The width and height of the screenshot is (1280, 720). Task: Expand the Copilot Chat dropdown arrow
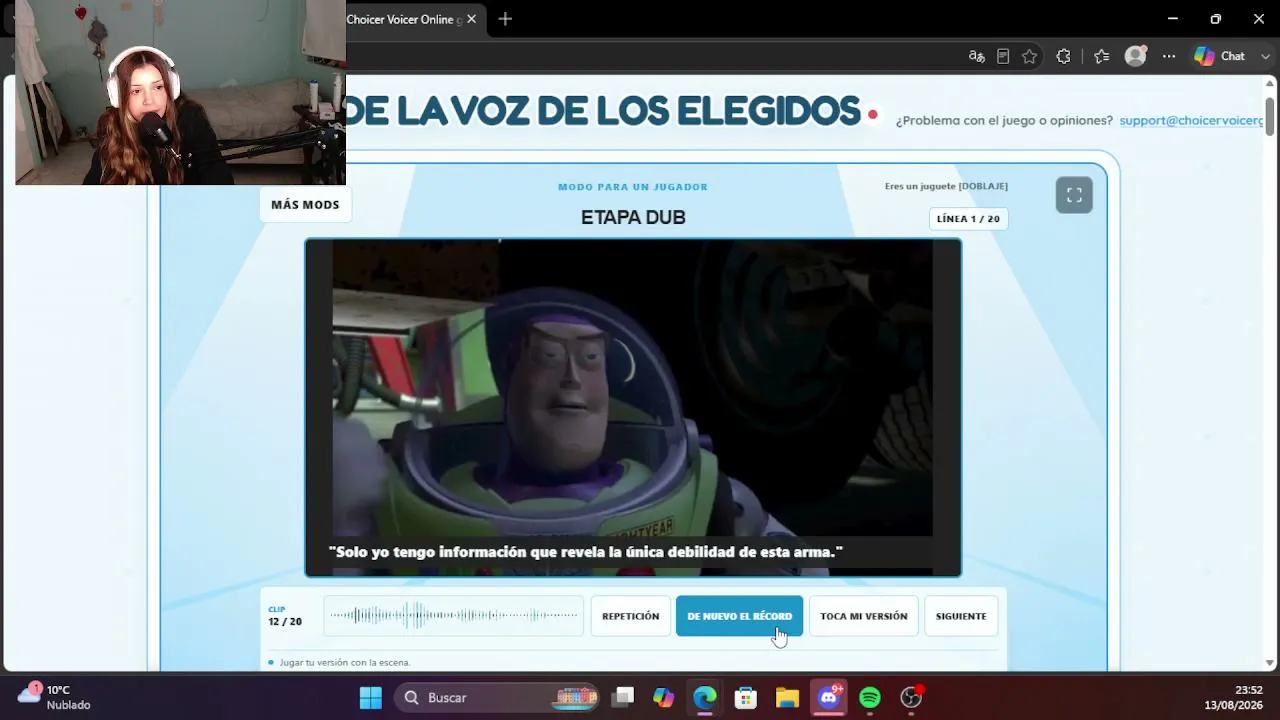point(1265,56)
